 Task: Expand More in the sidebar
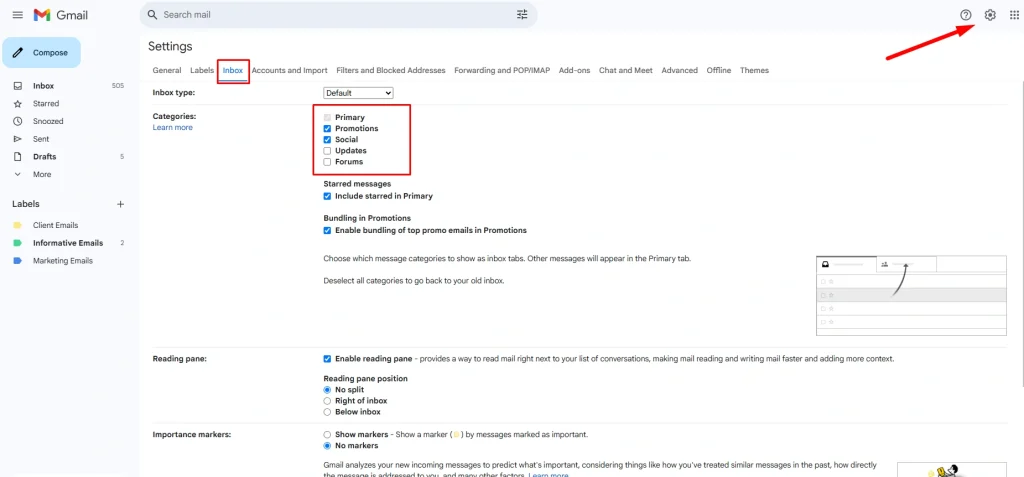(x=41, y=174)
